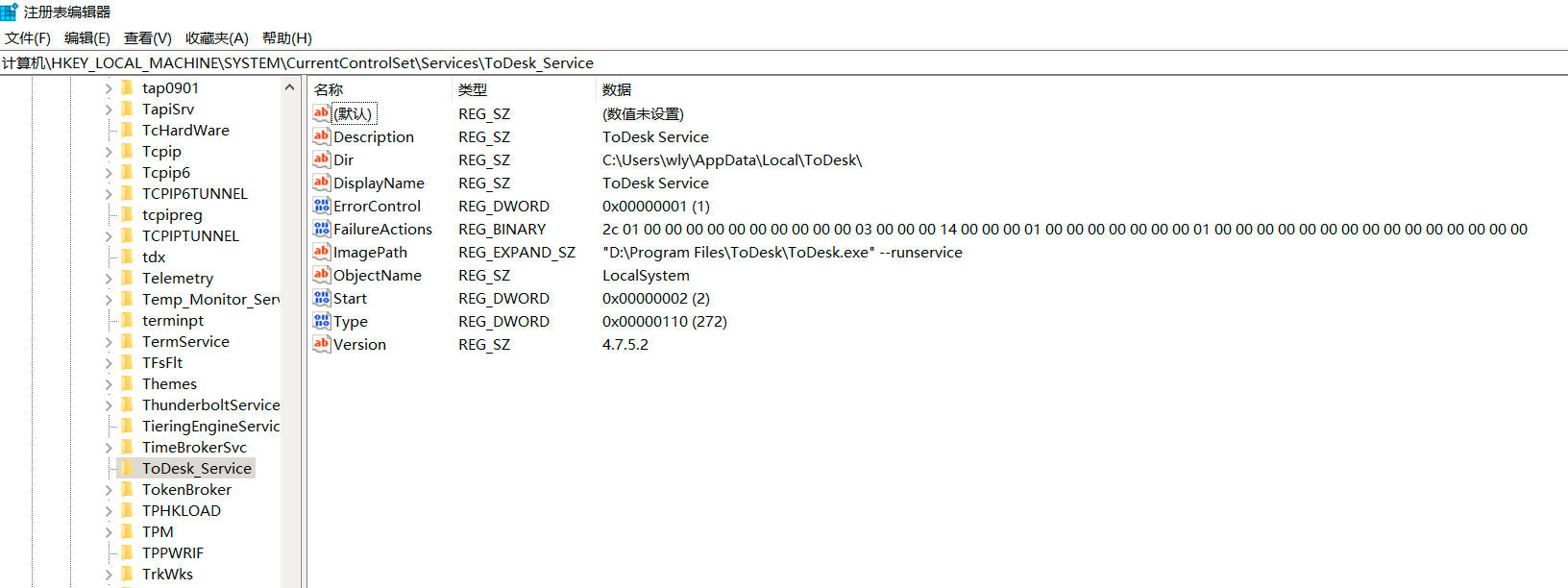
Task: Expand the TrkWks key
Action: 109,575
